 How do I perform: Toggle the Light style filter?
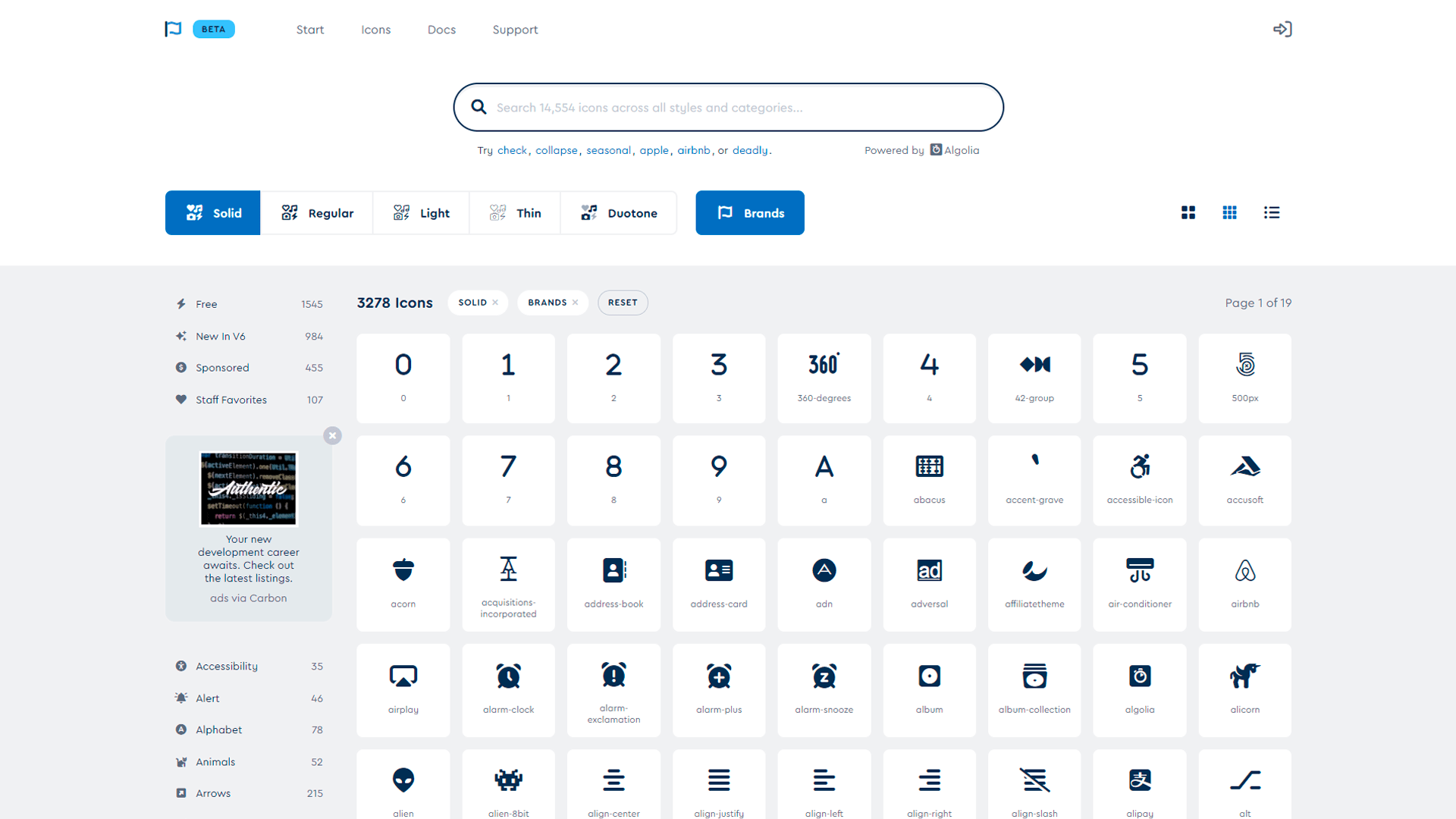coord(422,213)
